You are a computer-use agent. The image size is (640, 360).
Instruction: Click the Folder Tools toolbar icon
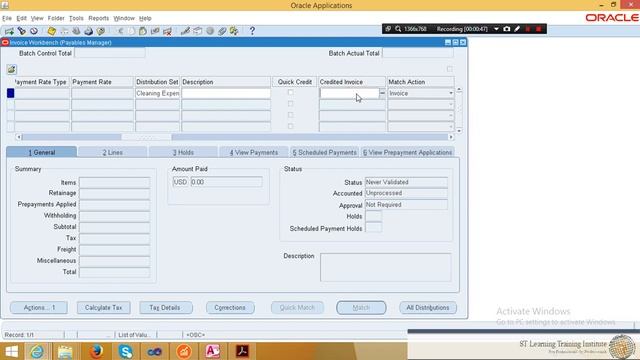click(234, 31)
